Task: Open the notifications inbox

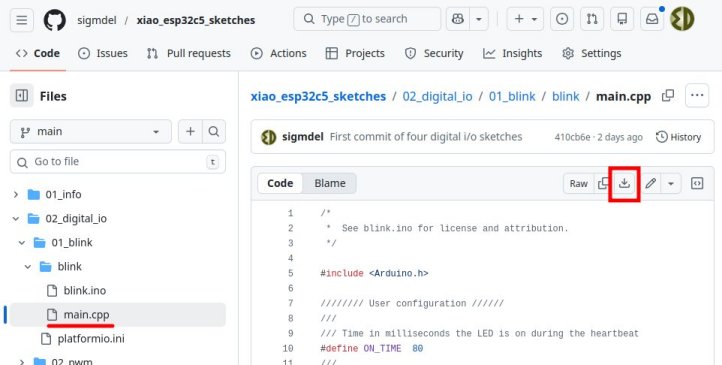Action: click(x=652, y=19)
